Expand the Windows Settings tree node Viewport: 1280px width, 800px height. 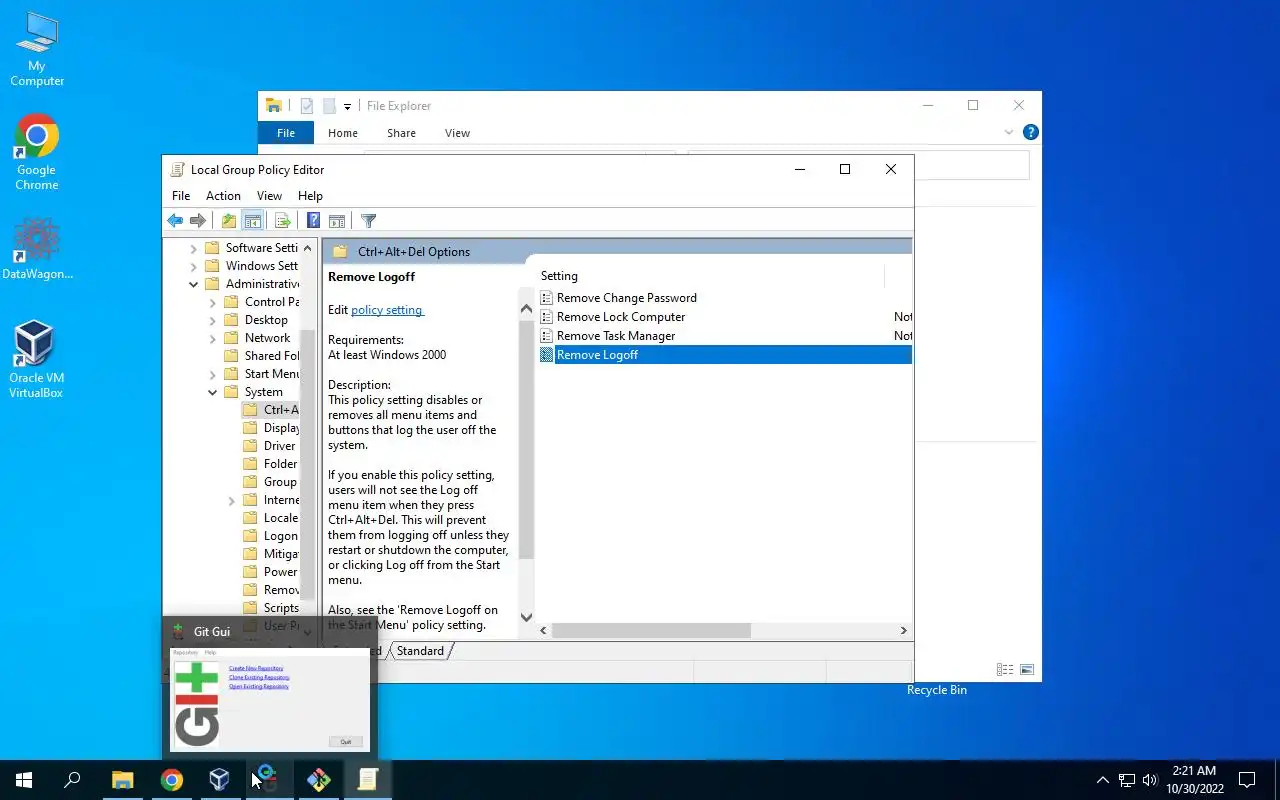194,266
